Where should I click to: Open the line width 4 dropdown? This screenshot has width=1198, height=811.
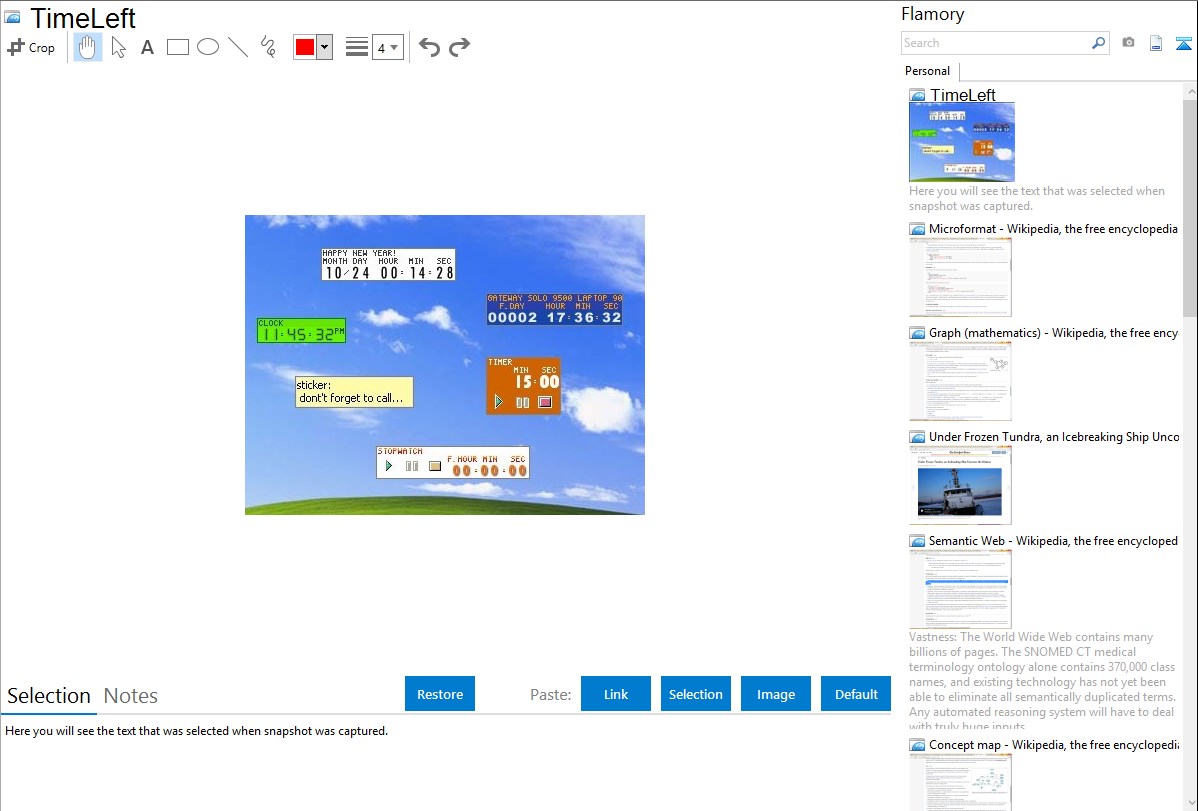387,47
